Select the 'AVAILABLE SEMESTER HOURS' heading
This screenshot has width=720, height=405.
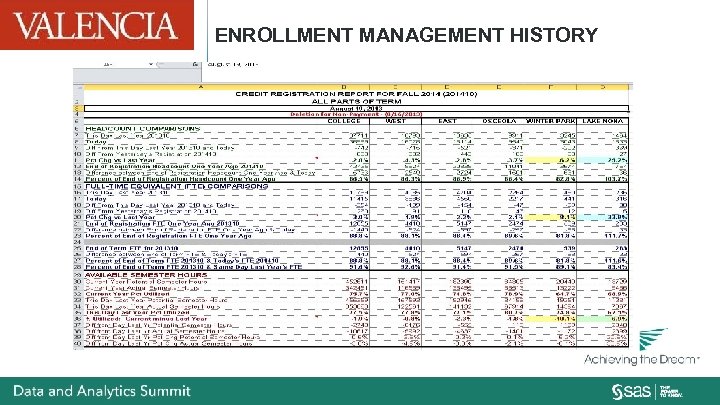(x=146, y=275)
